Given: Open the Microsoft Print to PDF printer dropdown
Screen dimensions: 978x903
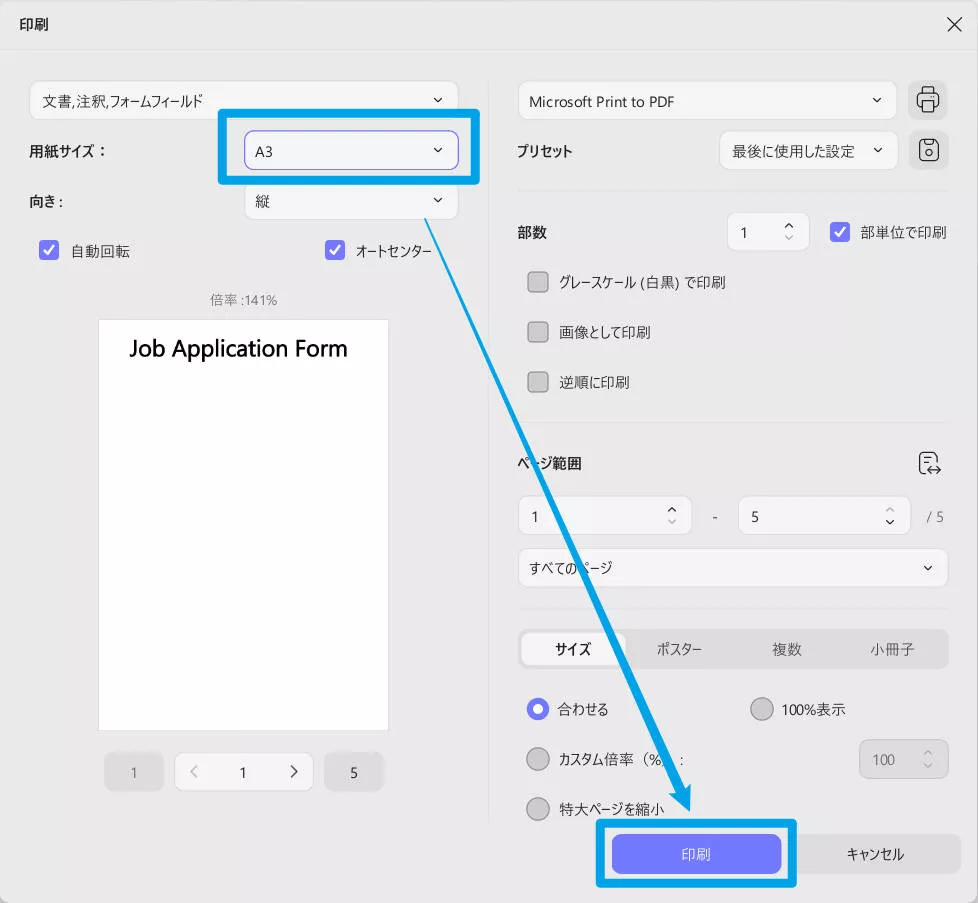Looking at the screenshot, I should [707, 100].
